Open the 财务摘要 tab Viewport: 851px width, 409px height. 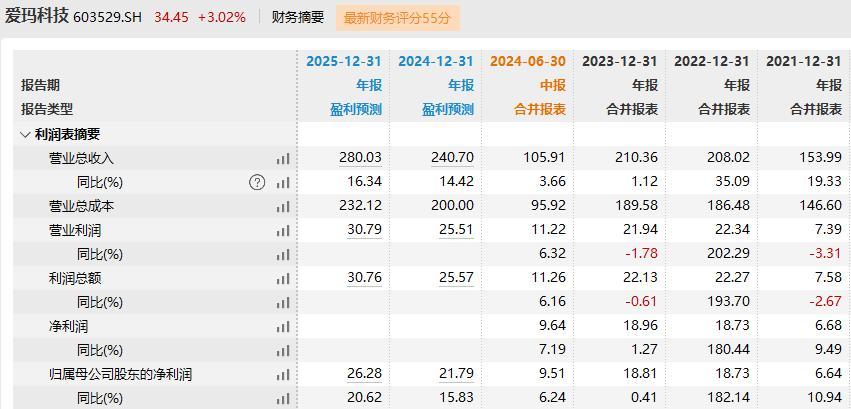point(298,17)
